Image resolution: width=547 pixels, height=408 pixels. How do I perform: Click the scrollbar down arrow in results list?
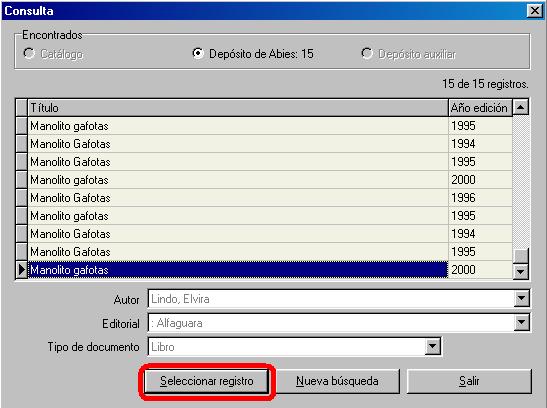coord(520,271)
